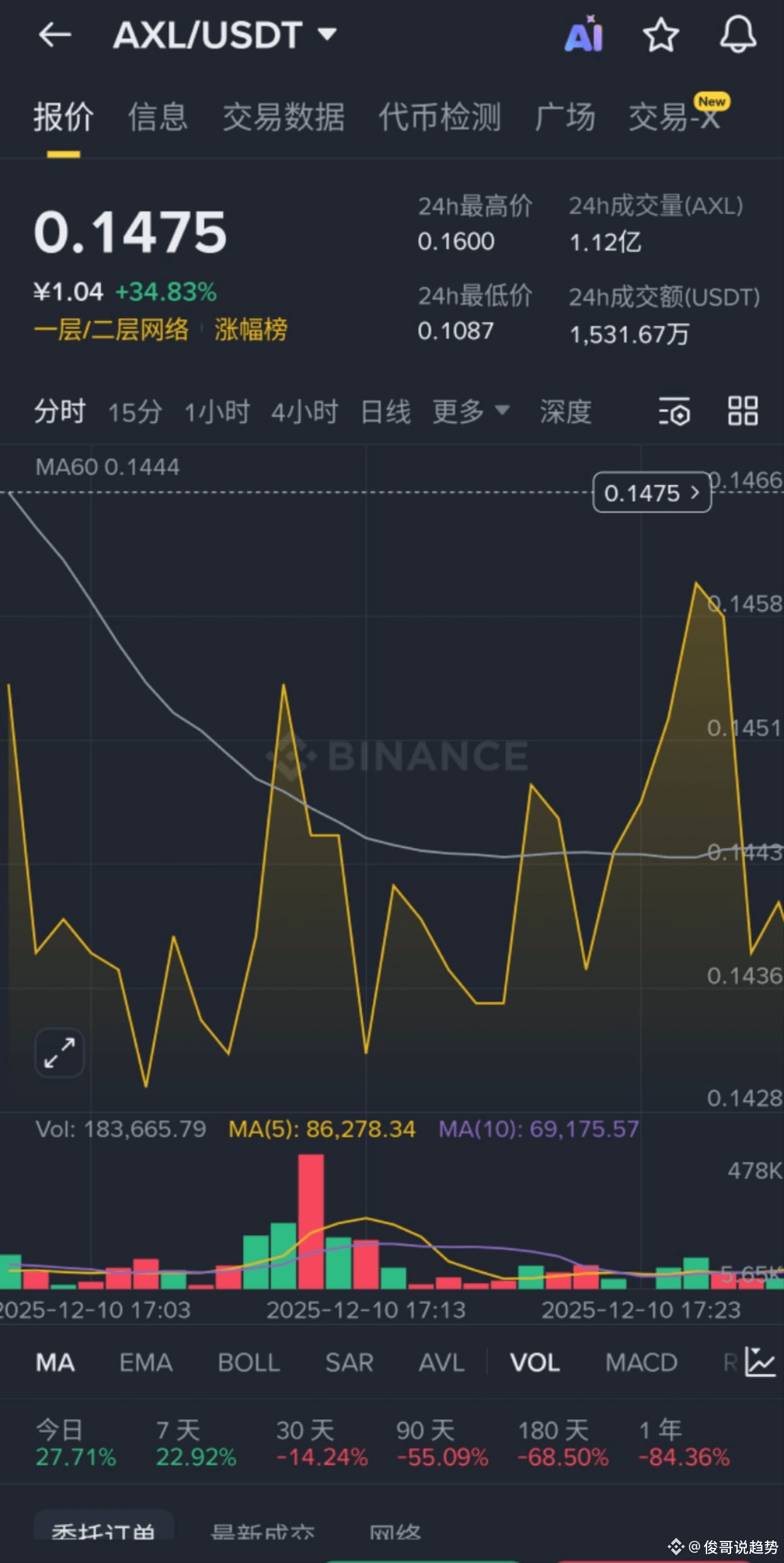Open chart settings icon
The width and height of the screenshot is (784, 1563).
674,412
